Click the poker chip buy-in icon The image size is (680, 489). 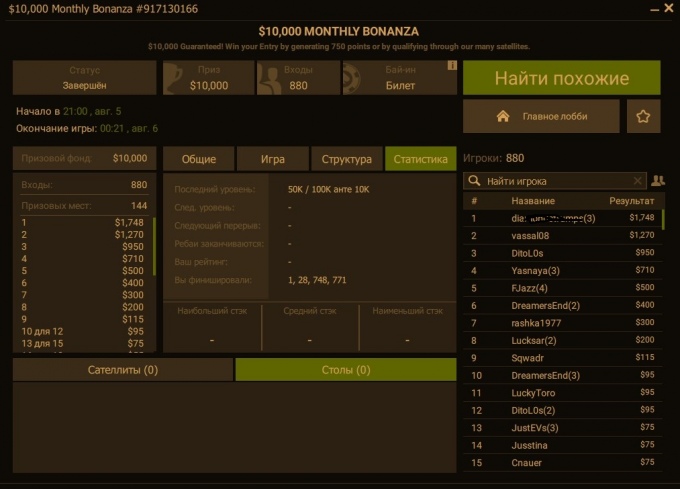pyautogui.click(x=351, y=78)
